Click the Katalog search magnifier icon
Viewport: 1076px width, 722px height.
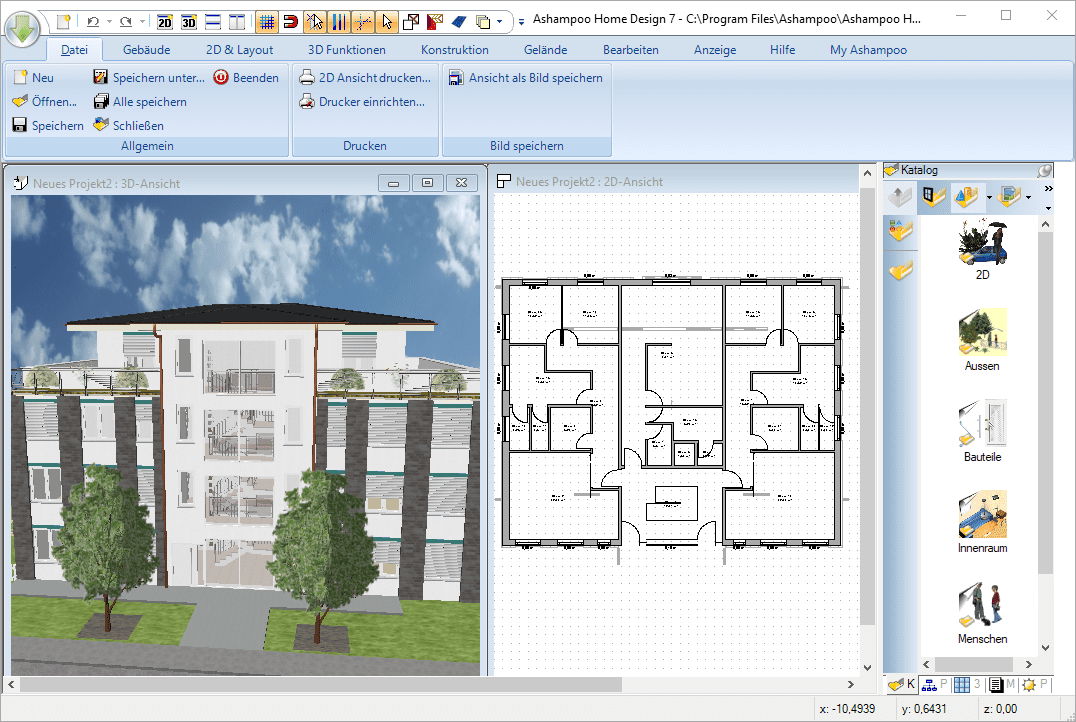[x=1044, y=170]
